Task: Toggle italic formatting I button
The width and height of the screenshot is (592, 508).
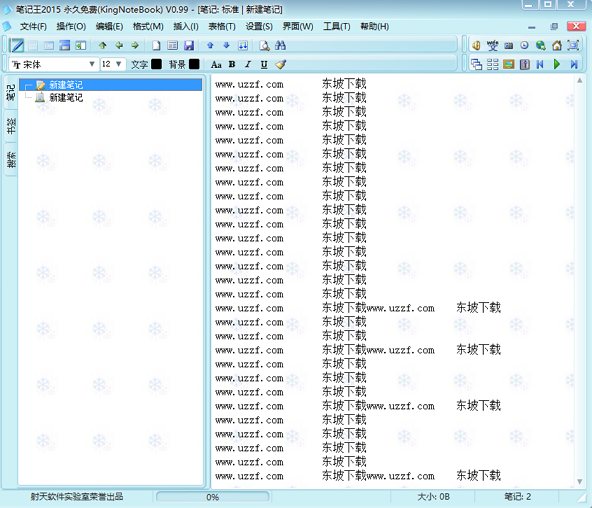Action: tap(248, 65)
